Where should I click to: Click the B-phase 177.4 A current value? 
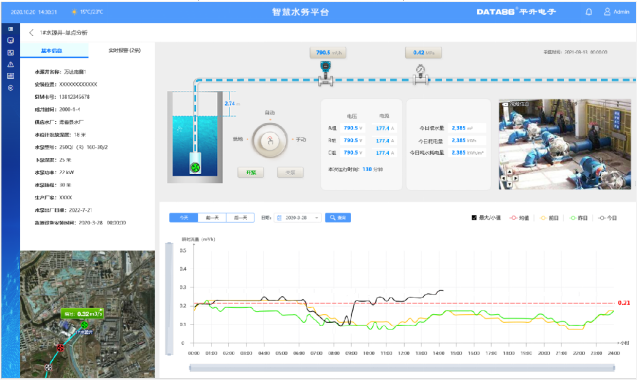385,141
